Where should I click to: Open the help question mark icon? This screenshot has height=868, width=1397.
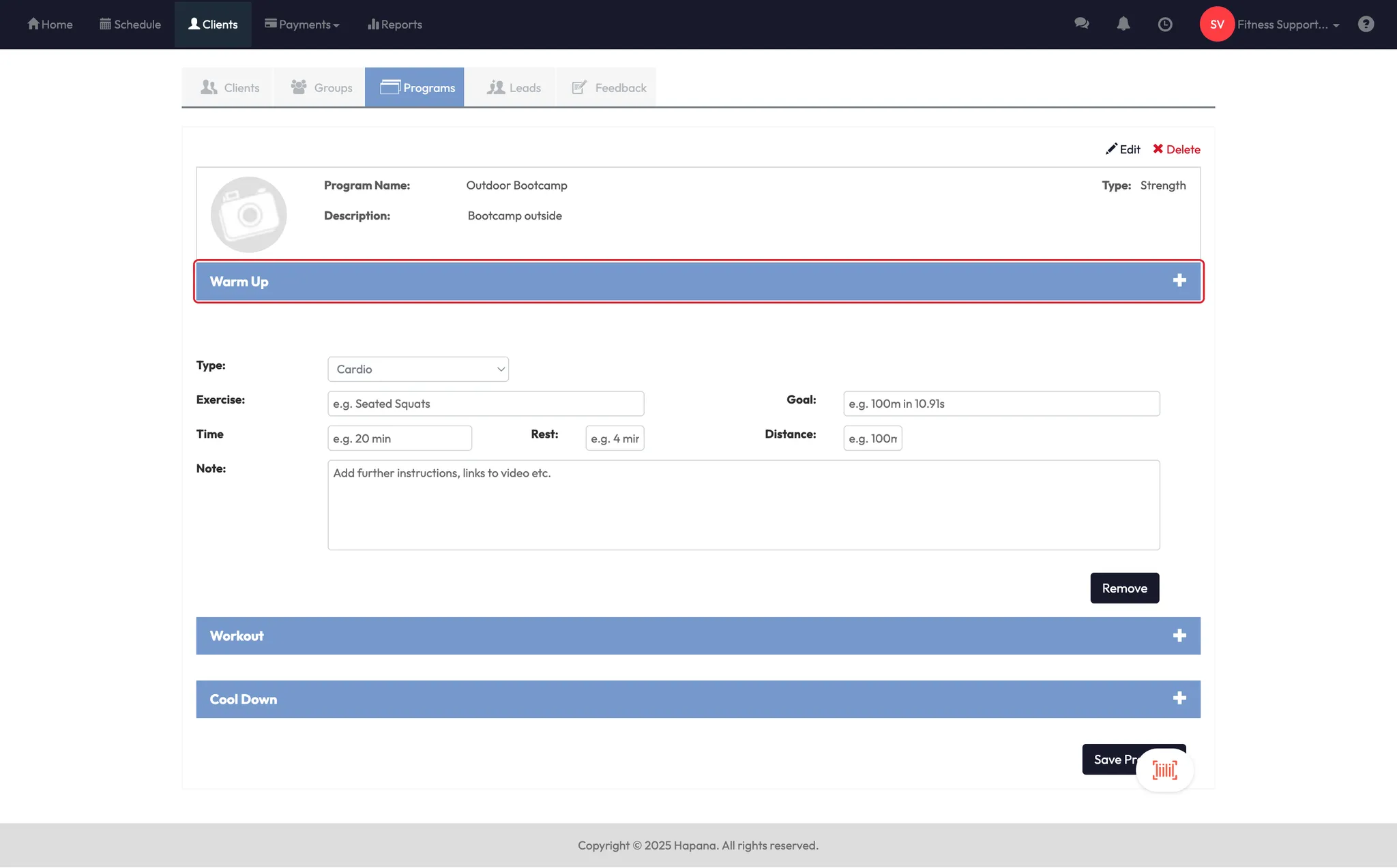click(1366, 24)
